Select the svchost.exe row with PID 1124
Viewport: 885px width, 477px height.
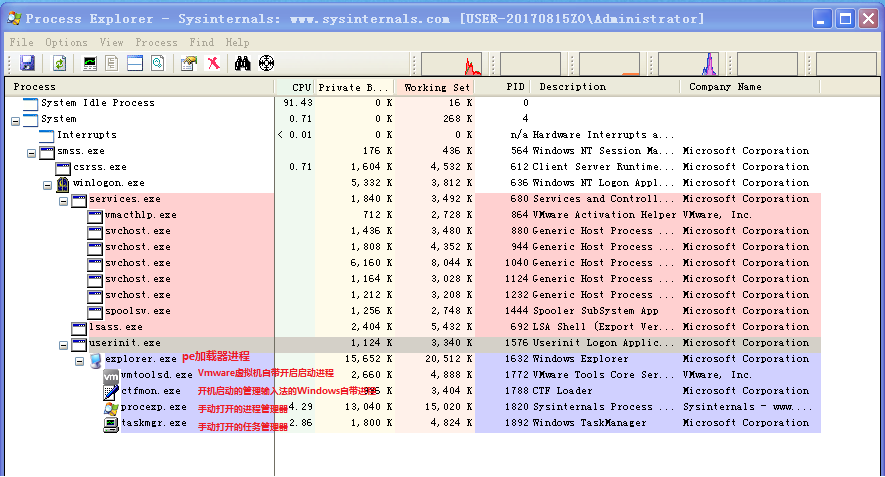point(413,279)
